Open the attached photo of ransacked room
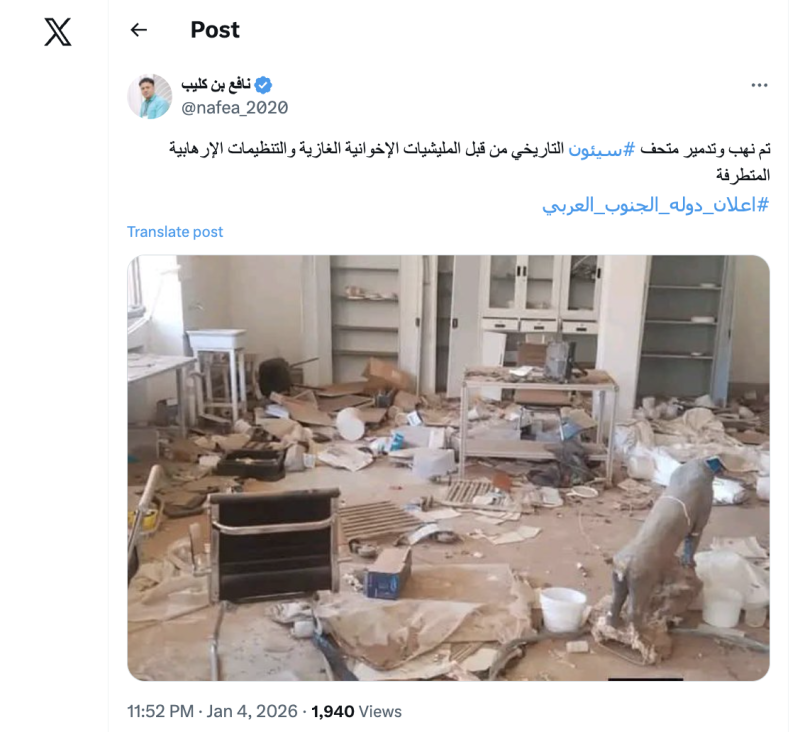800x732 pixels. (x=448, y=468)
